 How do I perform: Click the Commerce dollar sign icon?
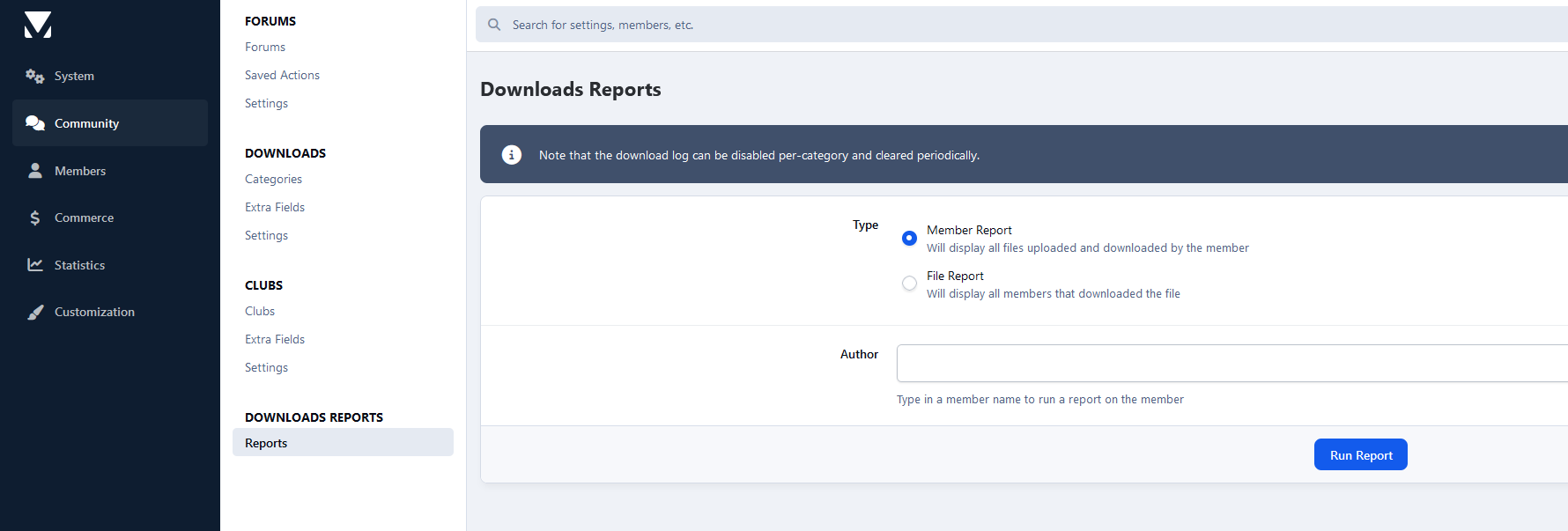35,218
